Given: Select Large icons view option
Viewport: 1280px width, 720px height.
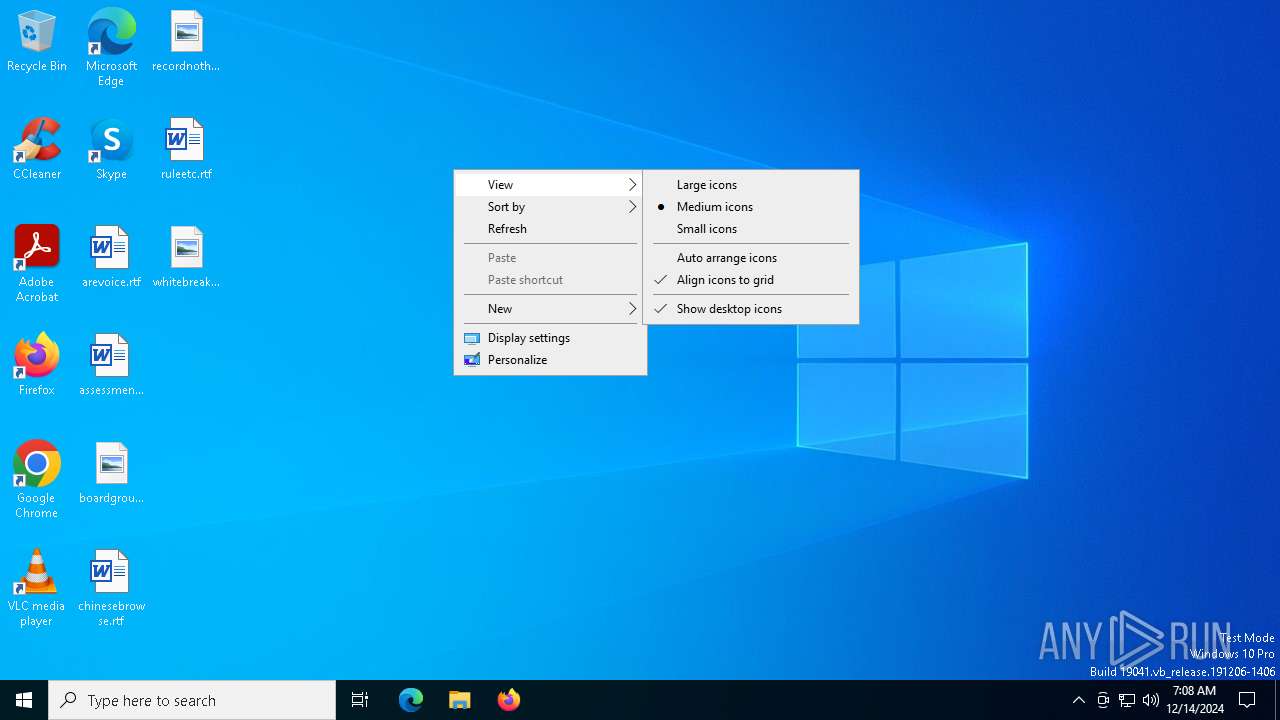Looking at the screenshot, I should click(750, 185).
